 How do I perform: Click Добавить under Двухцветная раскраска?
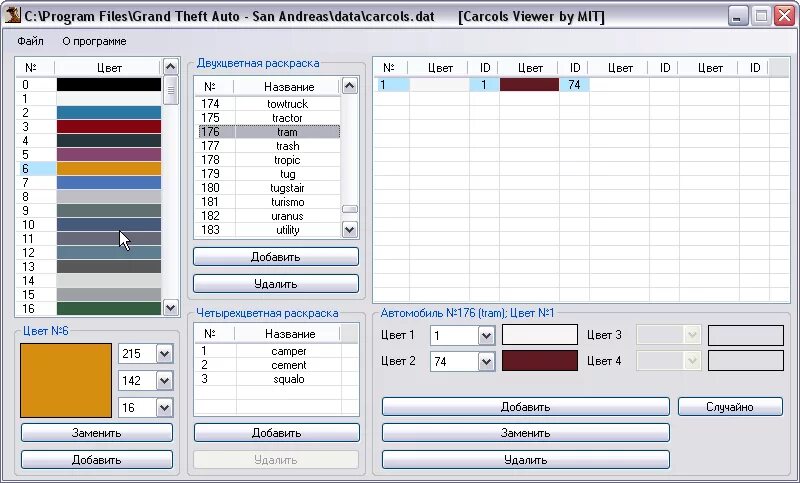point(276,257)
